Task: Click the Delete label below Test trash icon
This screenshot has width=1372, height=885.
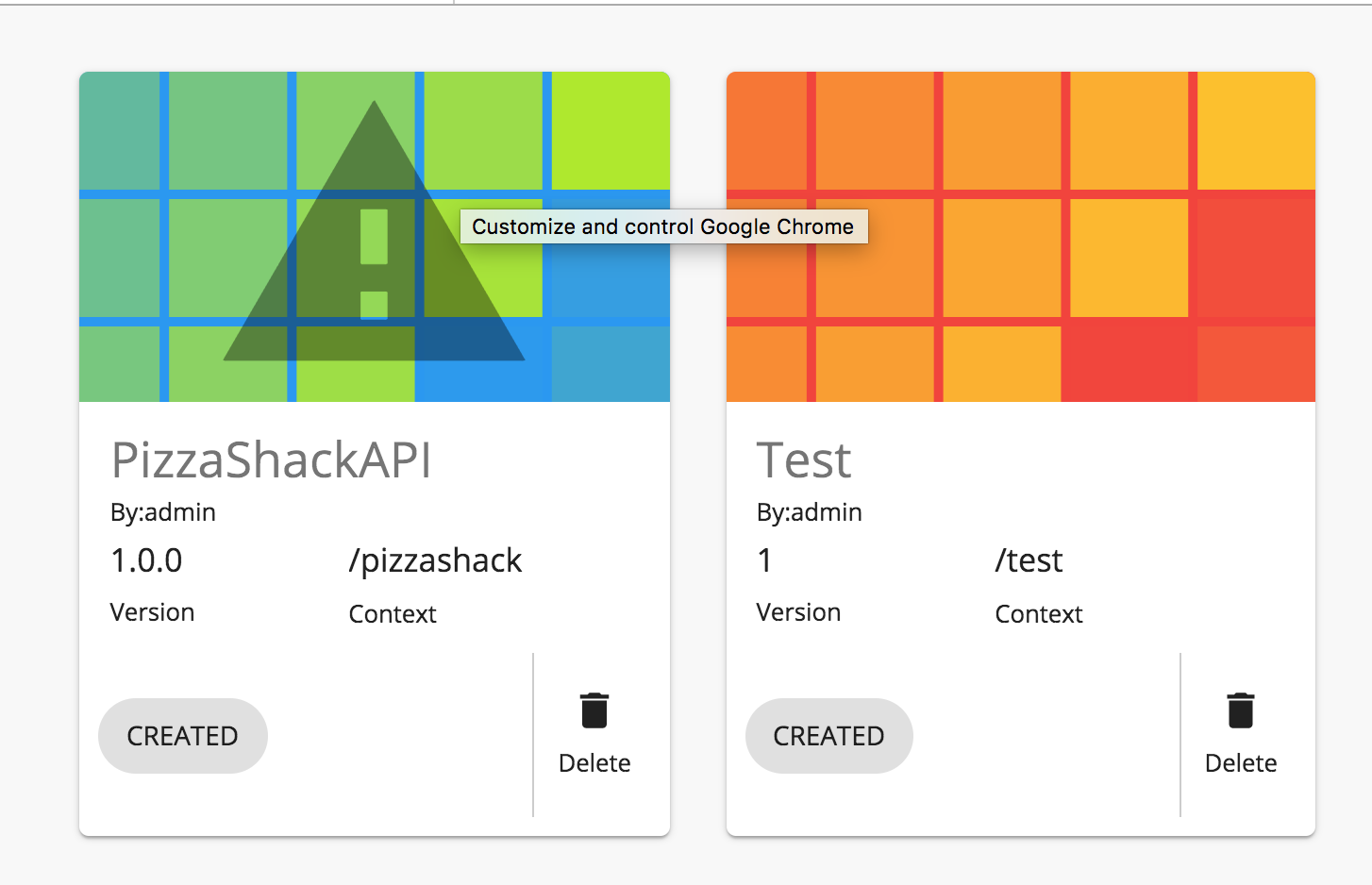Action: click(x=1241, y=763)
